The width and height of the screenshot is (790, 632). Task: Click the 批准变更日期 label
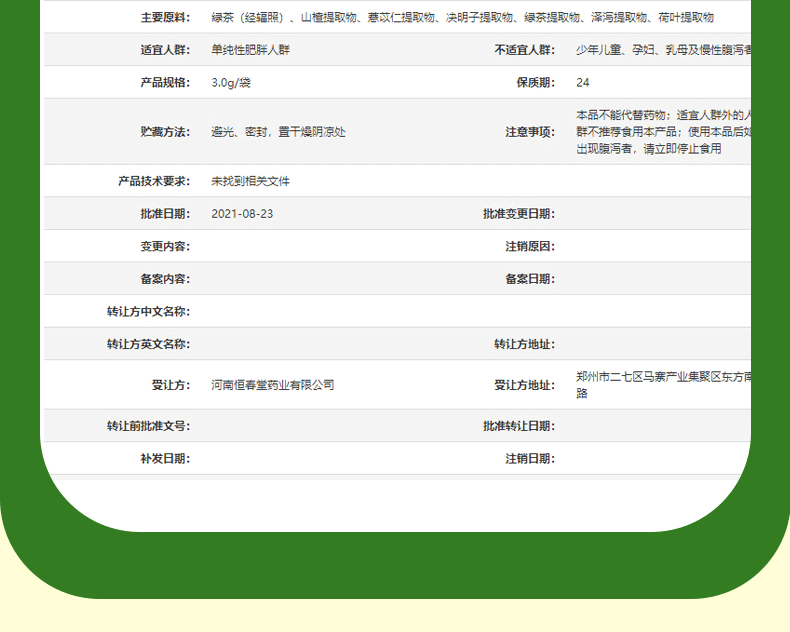[x=519, y=214]
